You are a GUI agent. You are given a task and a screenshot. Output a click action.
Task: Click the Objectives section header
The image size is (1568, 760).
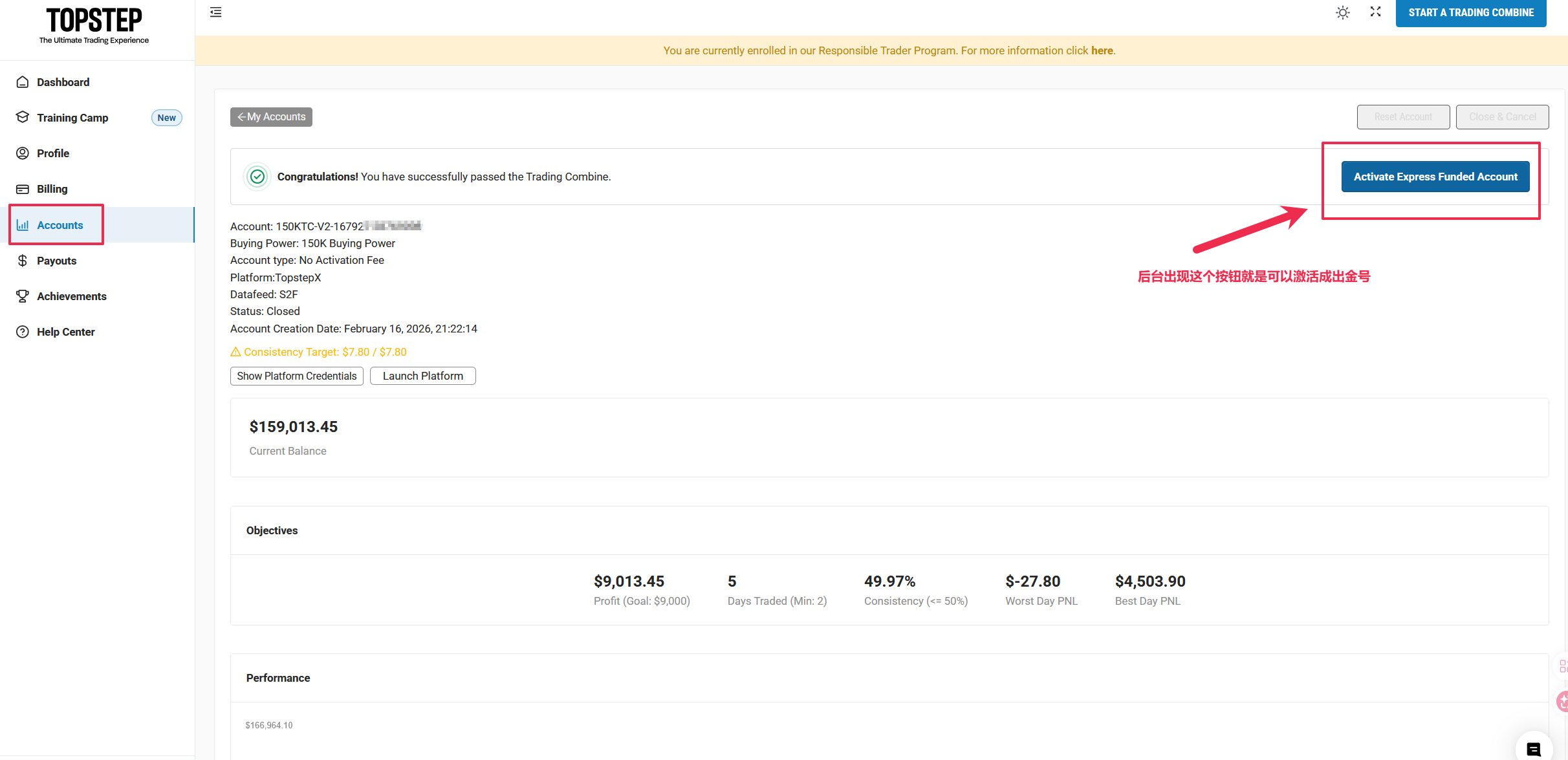[x=272, y=530]
